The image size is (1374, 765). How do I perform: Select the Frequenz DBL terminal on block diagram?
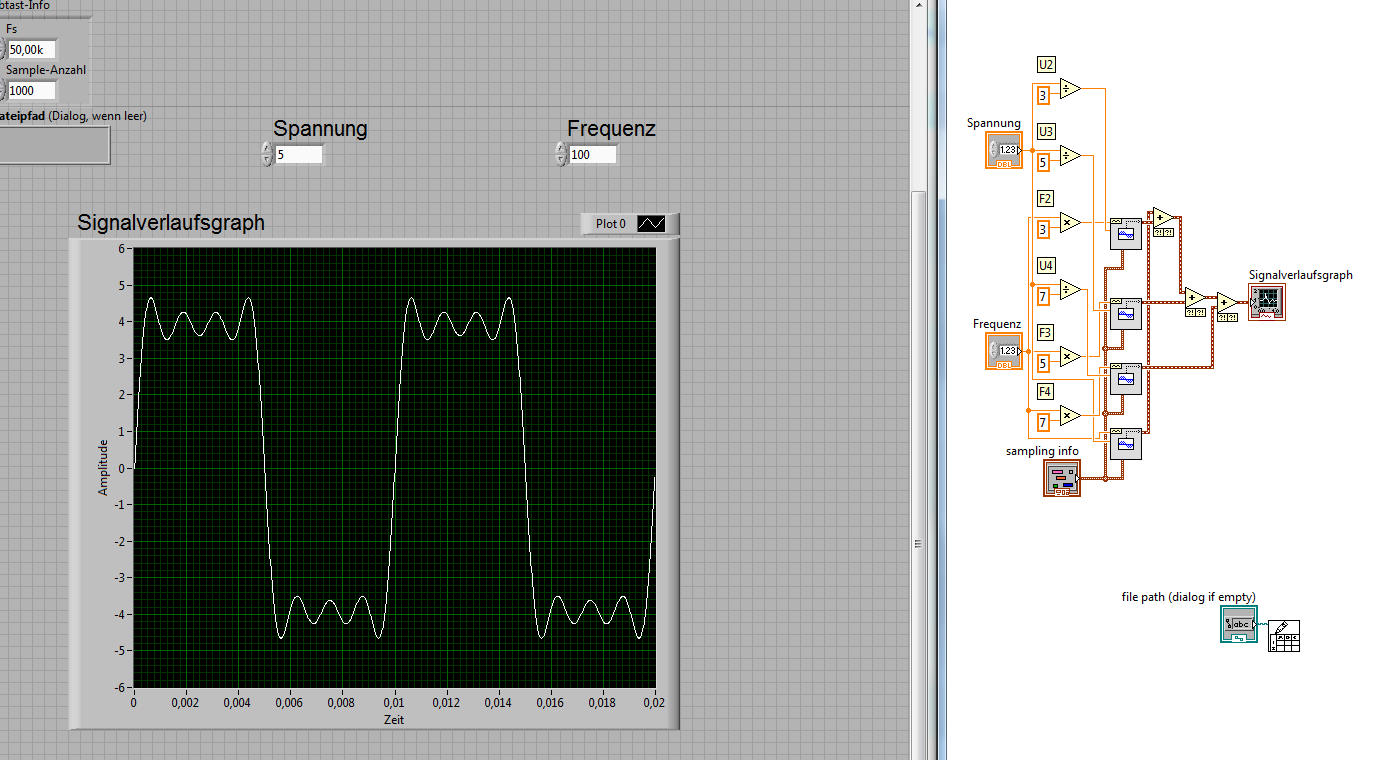(x=1004, y=351)
